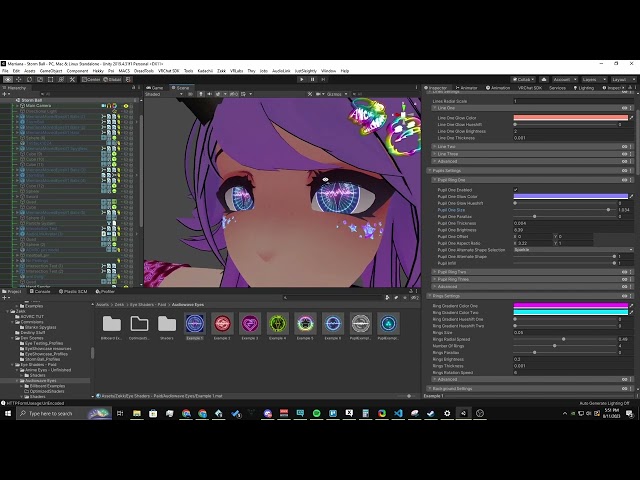
Task: Click the Line One Glow Color eyedropper
Action: coord(631,118)
